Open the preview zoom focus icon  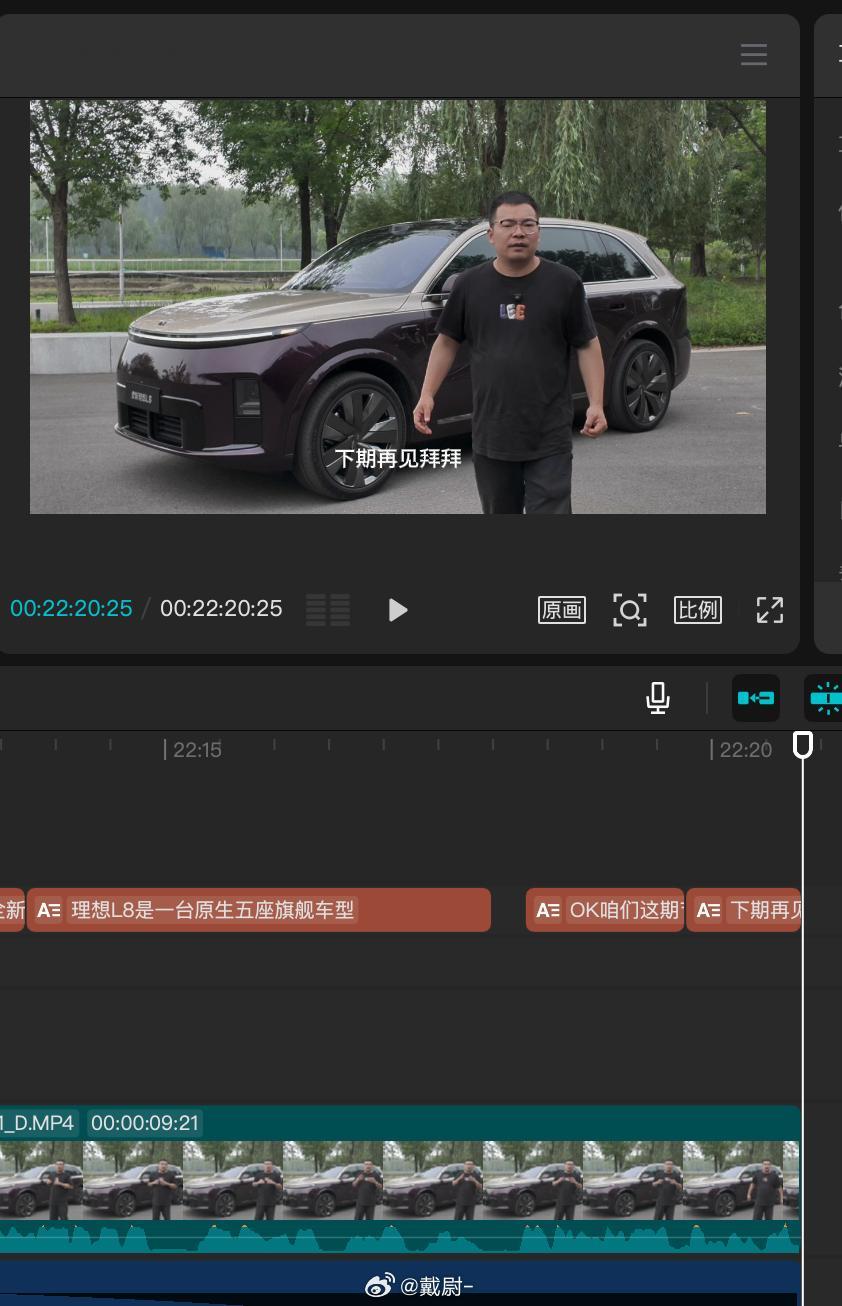coord(630,610)
